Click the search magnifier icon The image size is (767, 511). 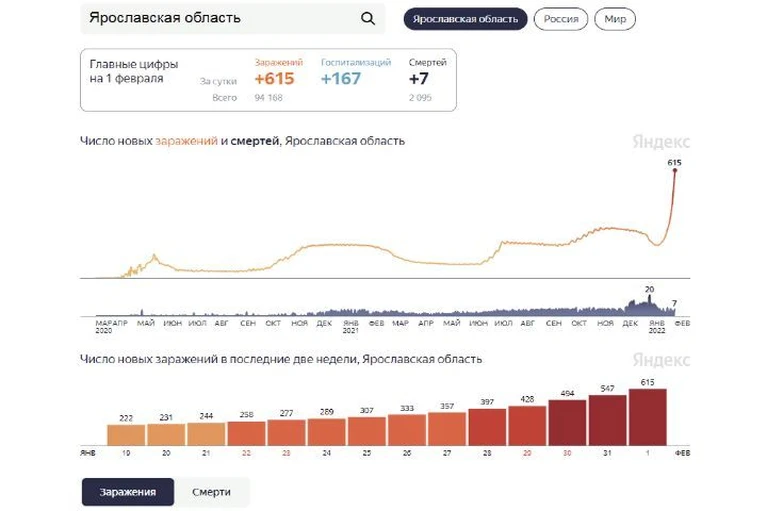click(x=368, y=19)
